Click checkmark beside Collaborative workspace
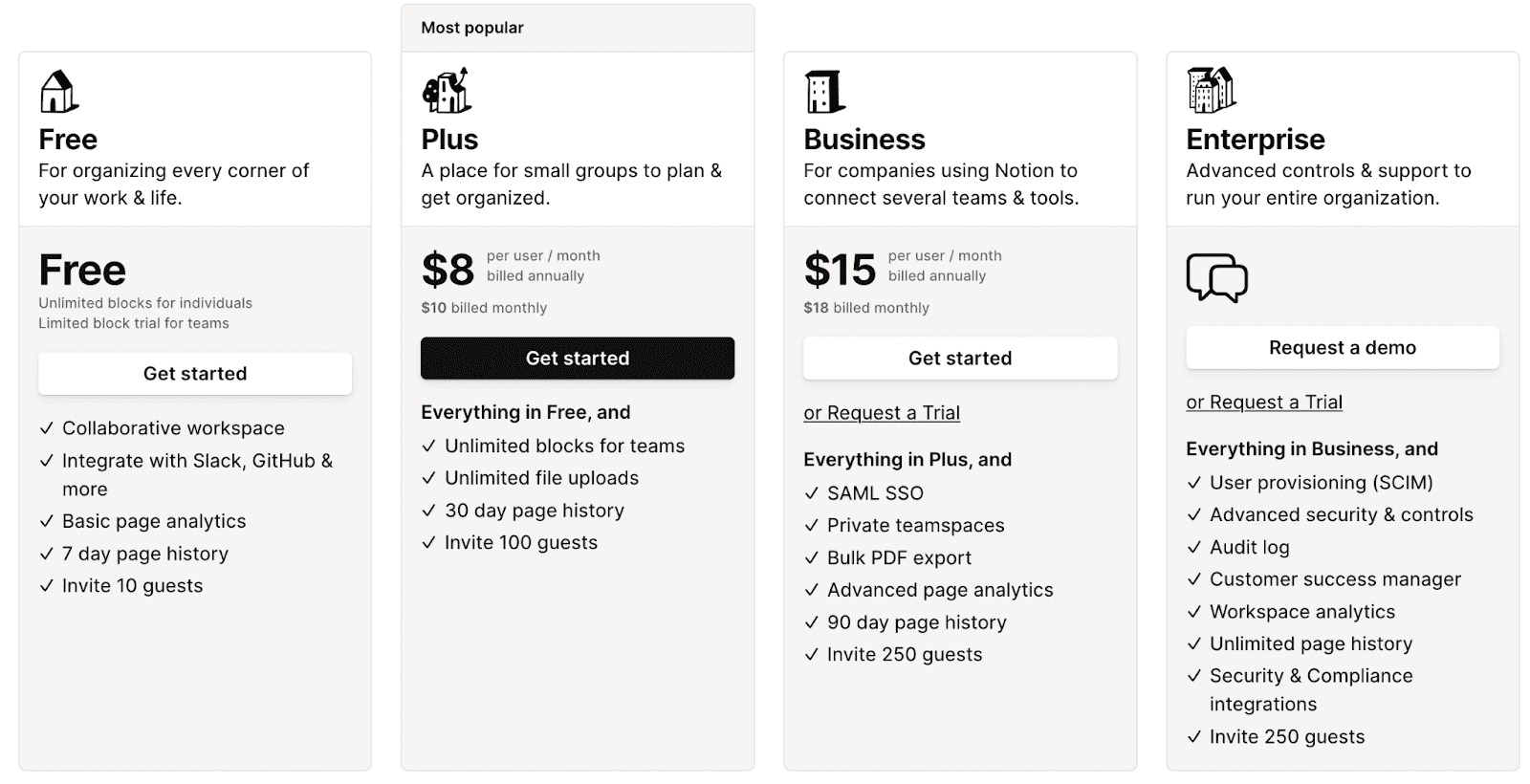 pyautogui.click(x=46, y=428)
